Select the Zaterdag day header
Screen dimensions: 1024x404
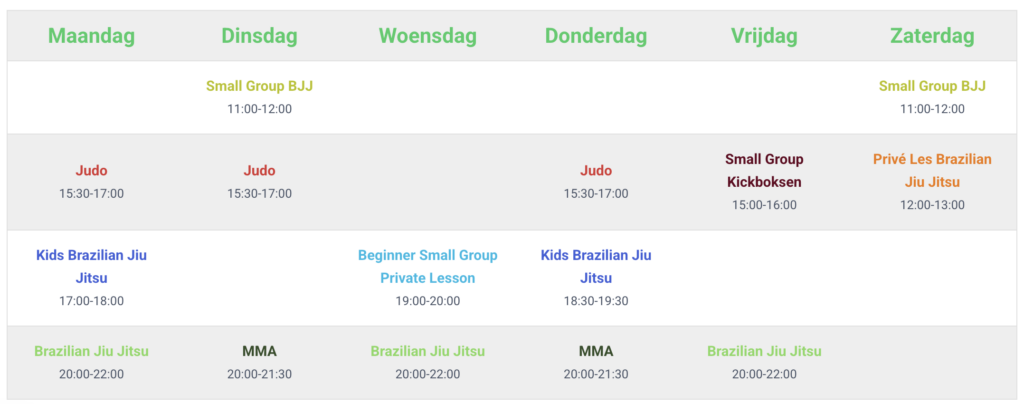click(932, 37)
